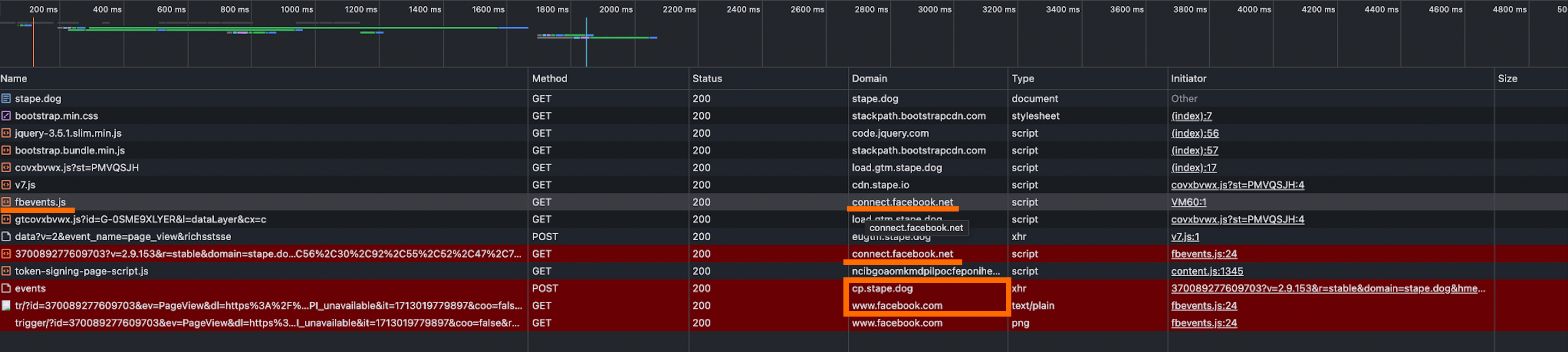The height and width of the screenshot is (352, 1568).
Task: Select the stape.dog request name
Action: 38,98
